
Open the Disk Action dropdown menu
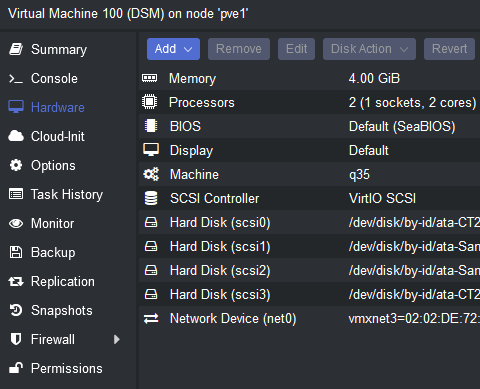click(369, 49)
